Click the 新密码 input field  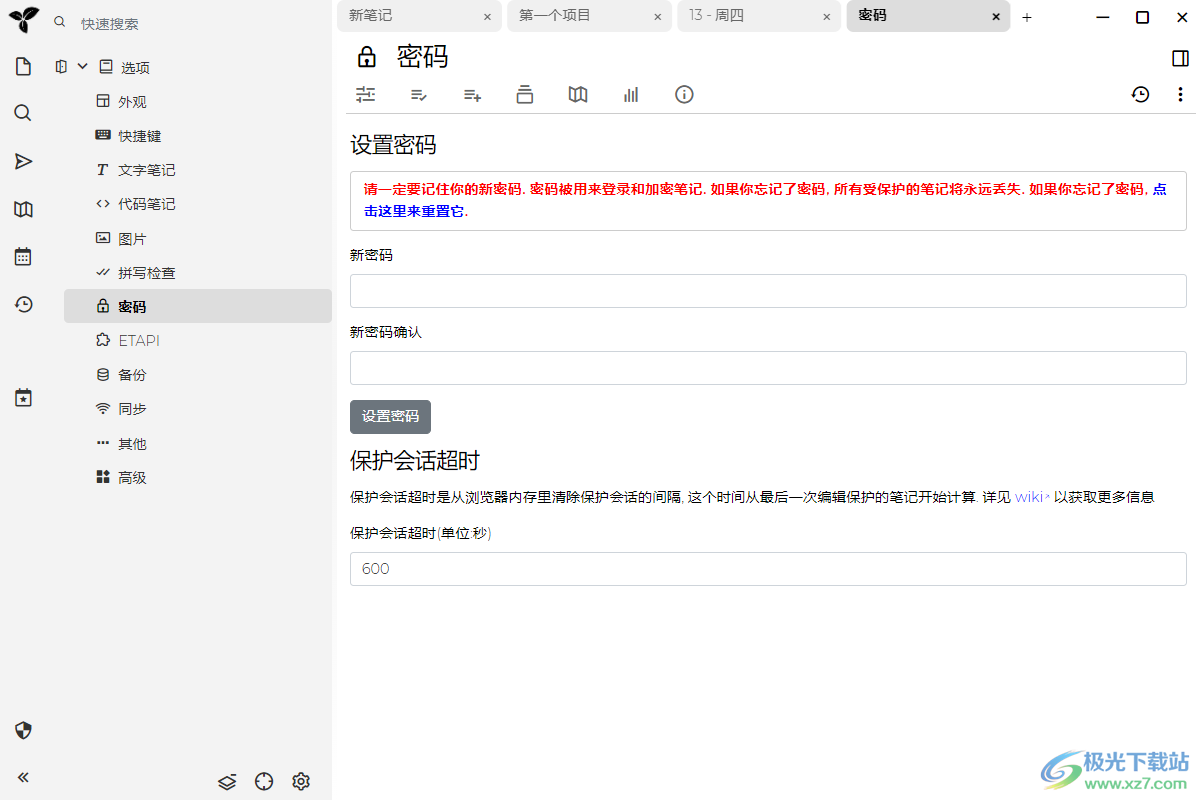(768, 291)
